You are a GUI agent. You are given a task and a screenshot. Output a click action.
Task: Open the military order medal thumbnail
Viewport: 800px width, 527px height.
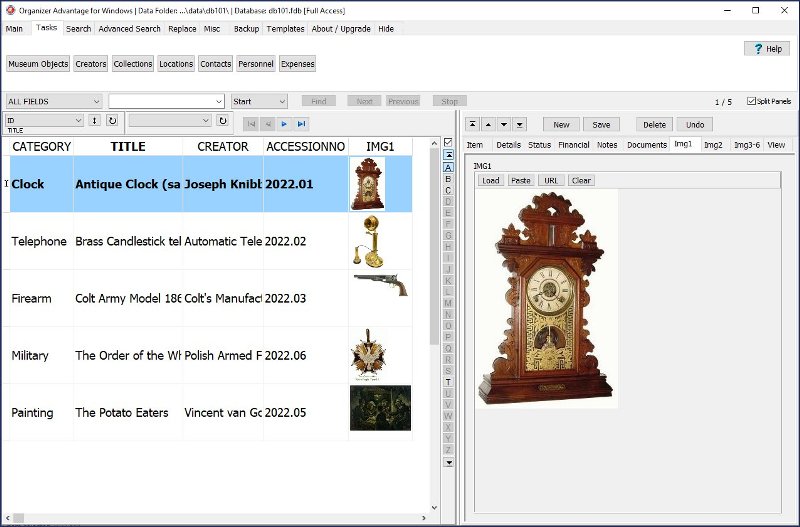tap(367, 356)
